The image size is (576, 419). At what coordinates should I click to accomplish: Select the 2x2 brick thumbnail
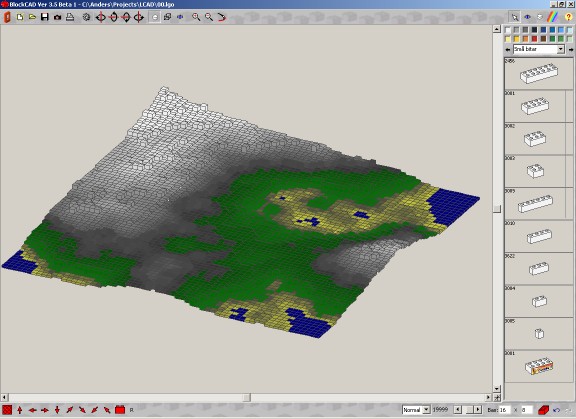click(535, 171)
